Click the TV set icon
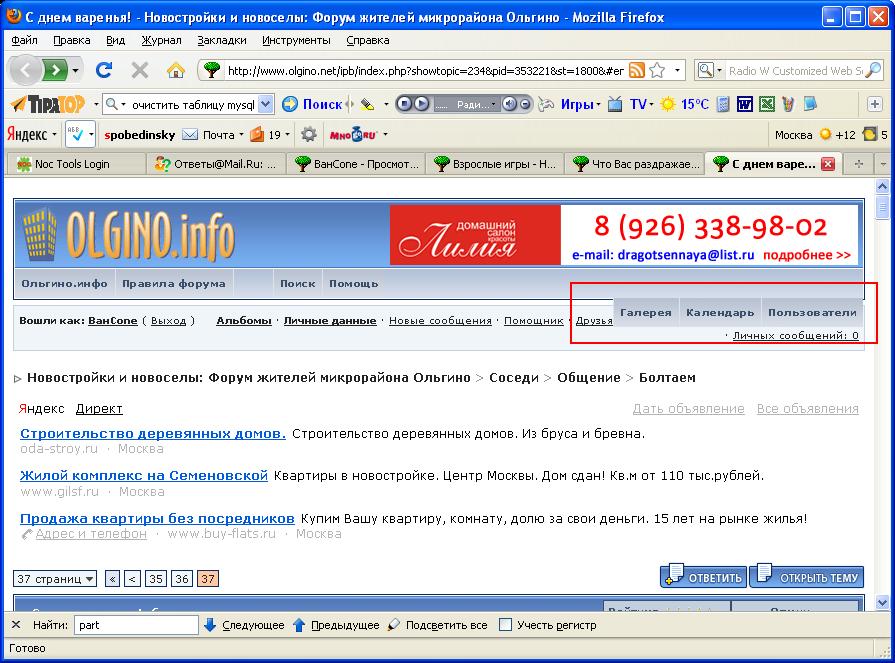This screenshot has height=663, width=895. click(x=615, y=104)
